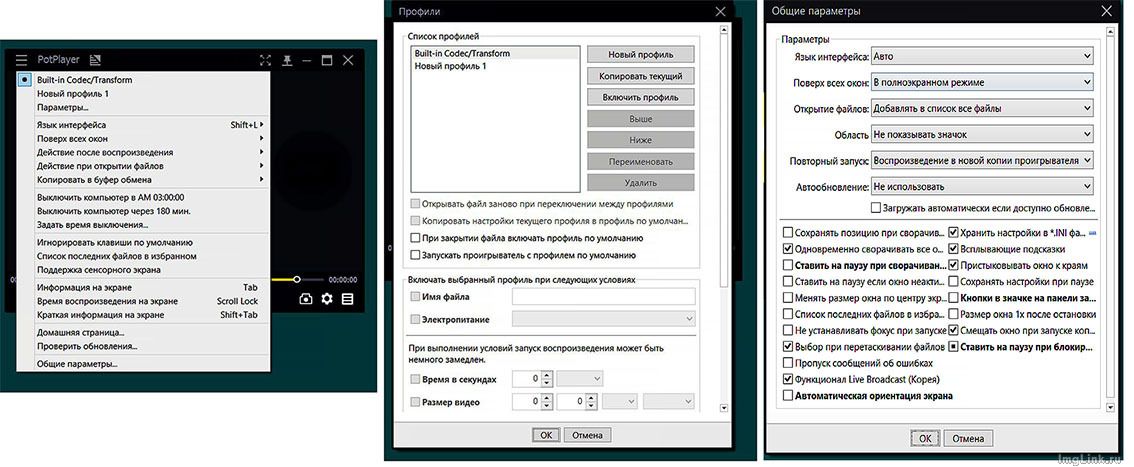Screen dimensions: 1134x467
Task: Uncheck 'Функционал Live Broadcast (Корея)'
Action: (x=788, y=379)
